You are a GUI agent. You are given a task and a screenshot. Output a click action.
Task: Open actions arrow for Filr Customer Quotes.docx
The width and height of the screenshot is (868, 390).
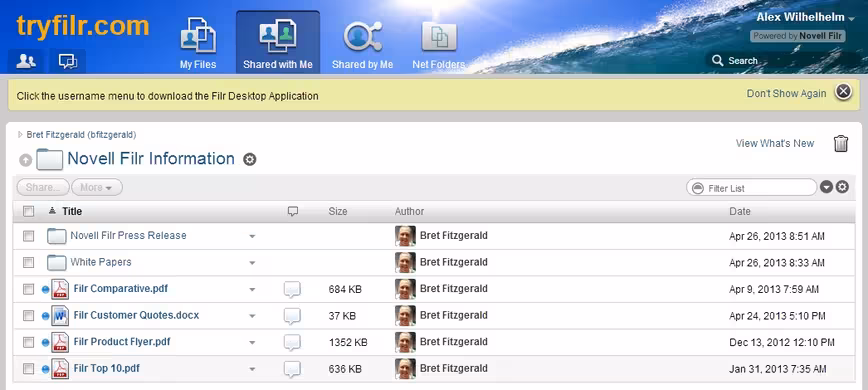pyautogui.click(x=252, y=316)
